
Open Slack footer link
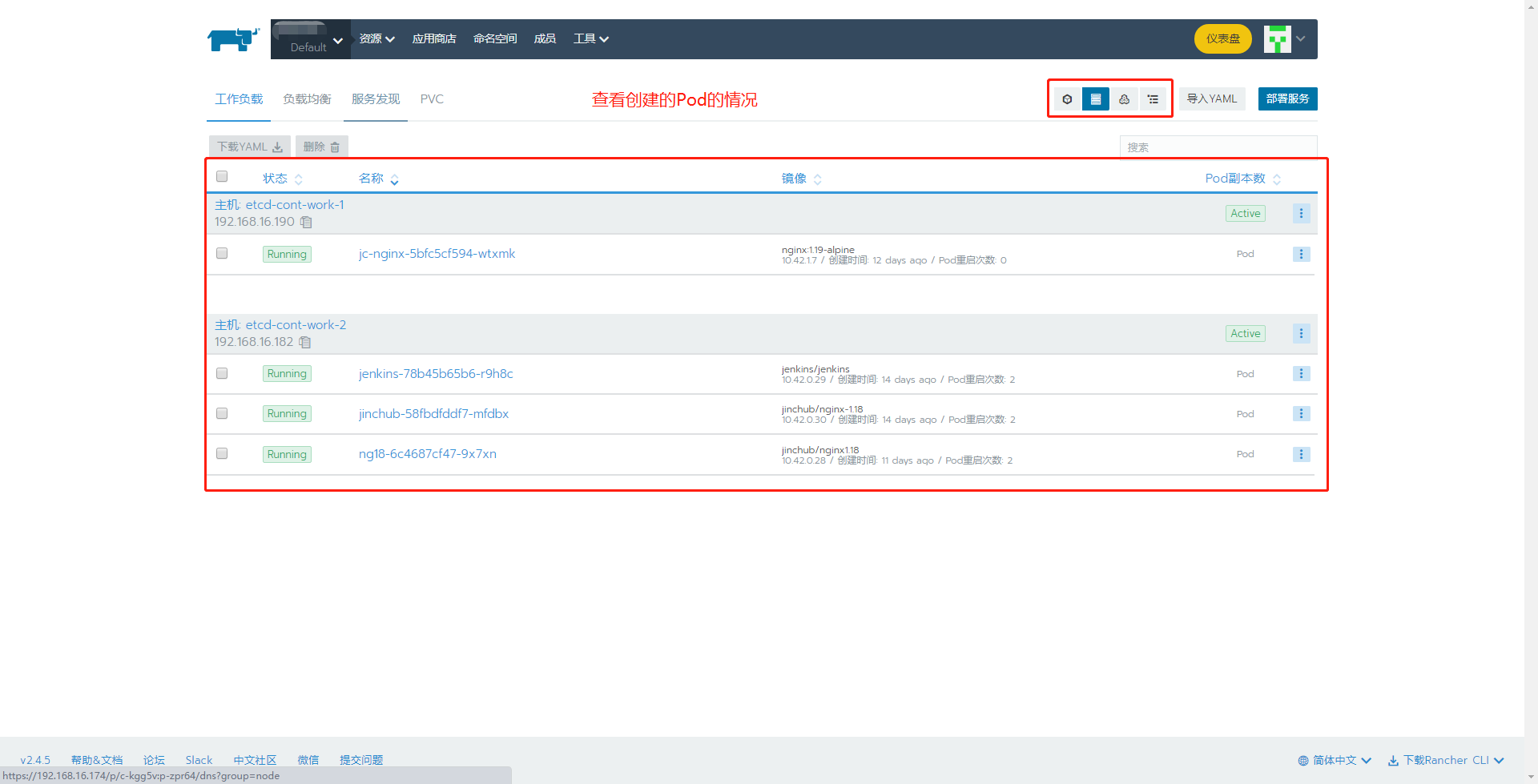(x=199, y=761)
